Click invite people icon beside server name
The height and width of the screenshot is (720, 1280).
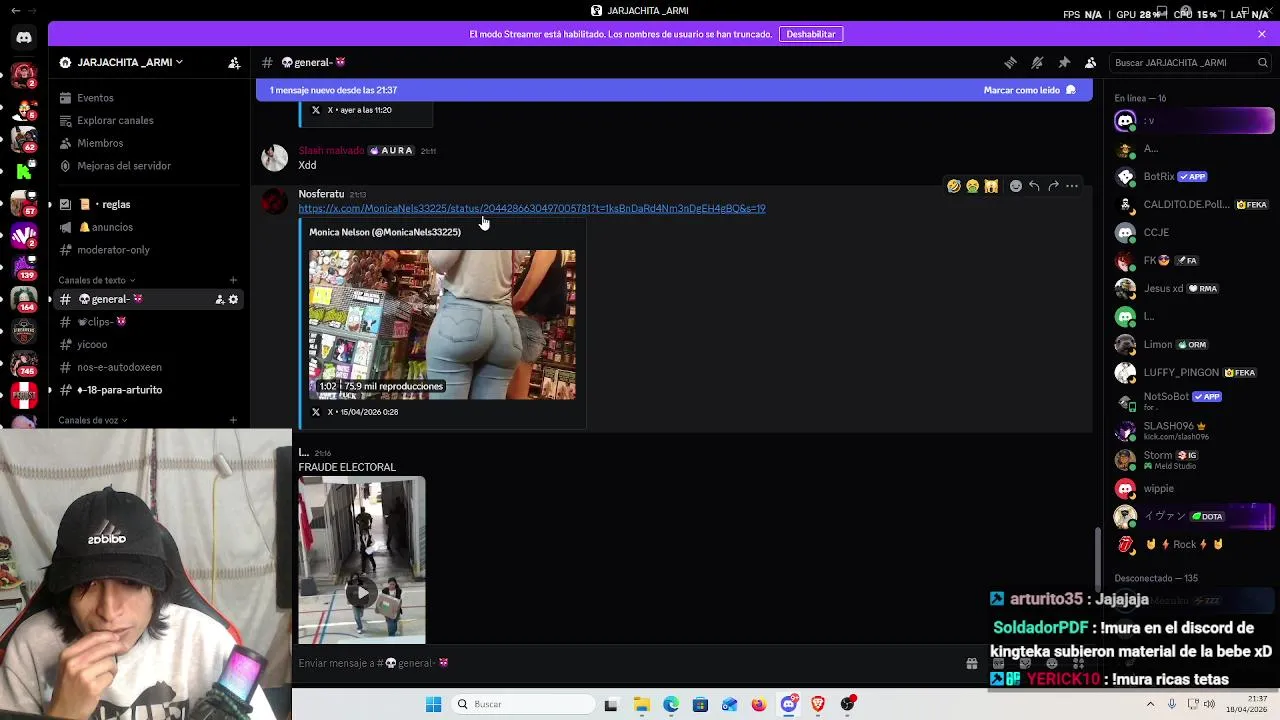pyautogui.click(x=234, y=62)
